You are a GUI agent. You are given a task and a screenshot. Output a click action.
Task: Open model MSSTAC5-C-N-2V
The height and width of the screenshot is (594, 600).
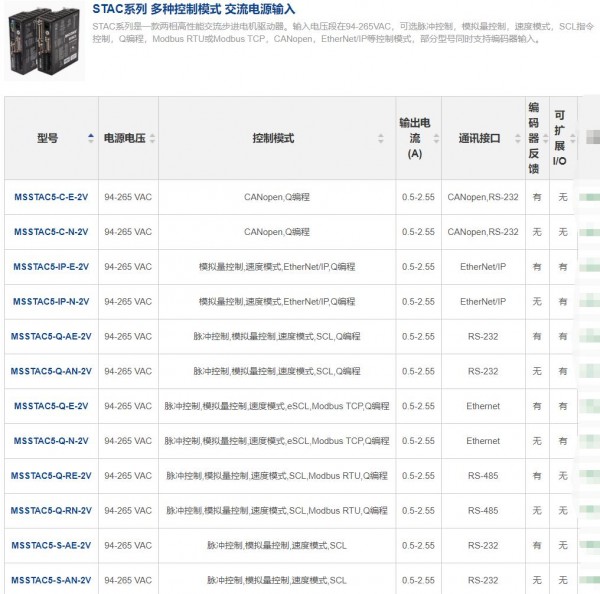(x=51, y=232)
